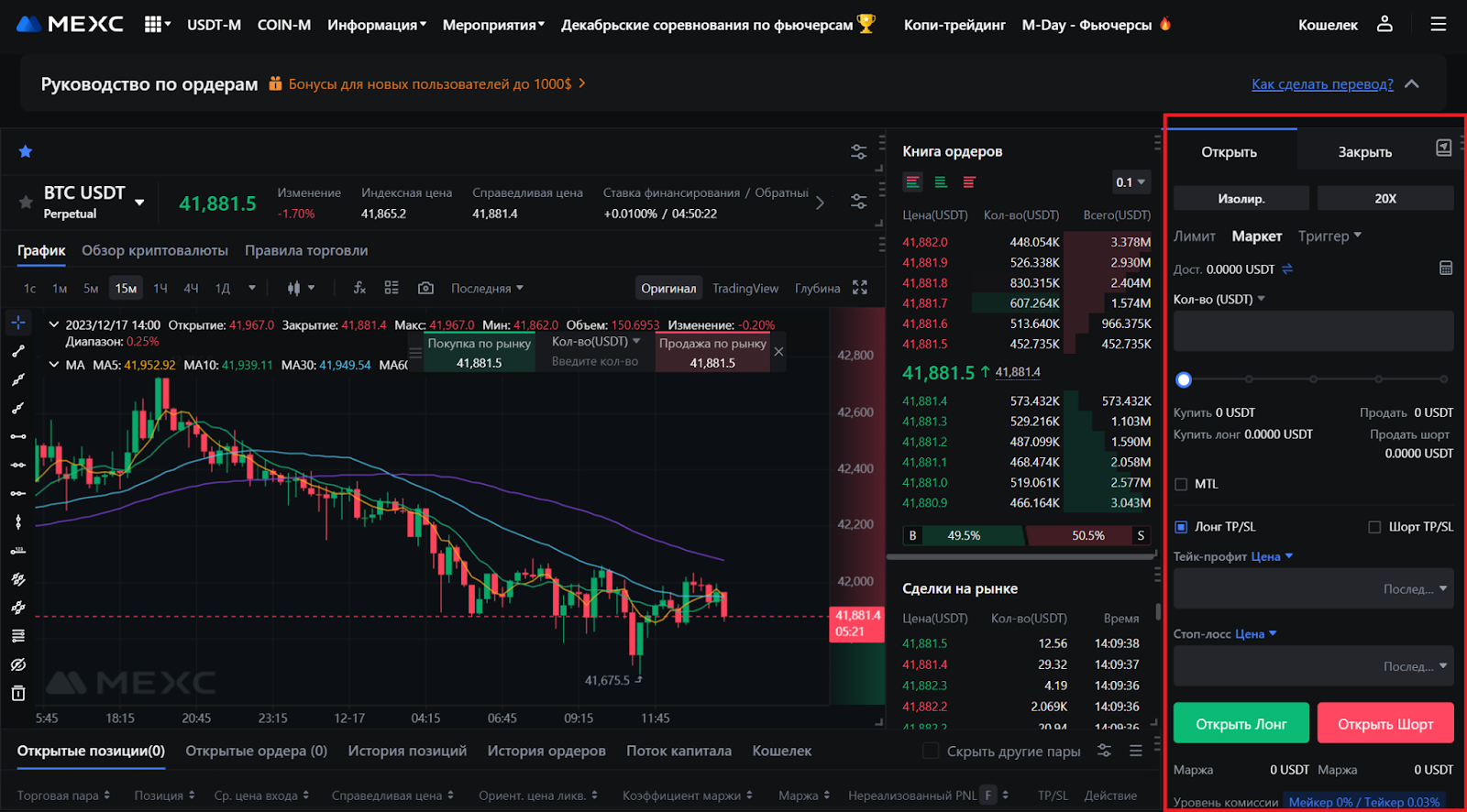Select the crosshair cursor tool
The height and width of the screenshot is (812, 1467).
tap(18, 323)
